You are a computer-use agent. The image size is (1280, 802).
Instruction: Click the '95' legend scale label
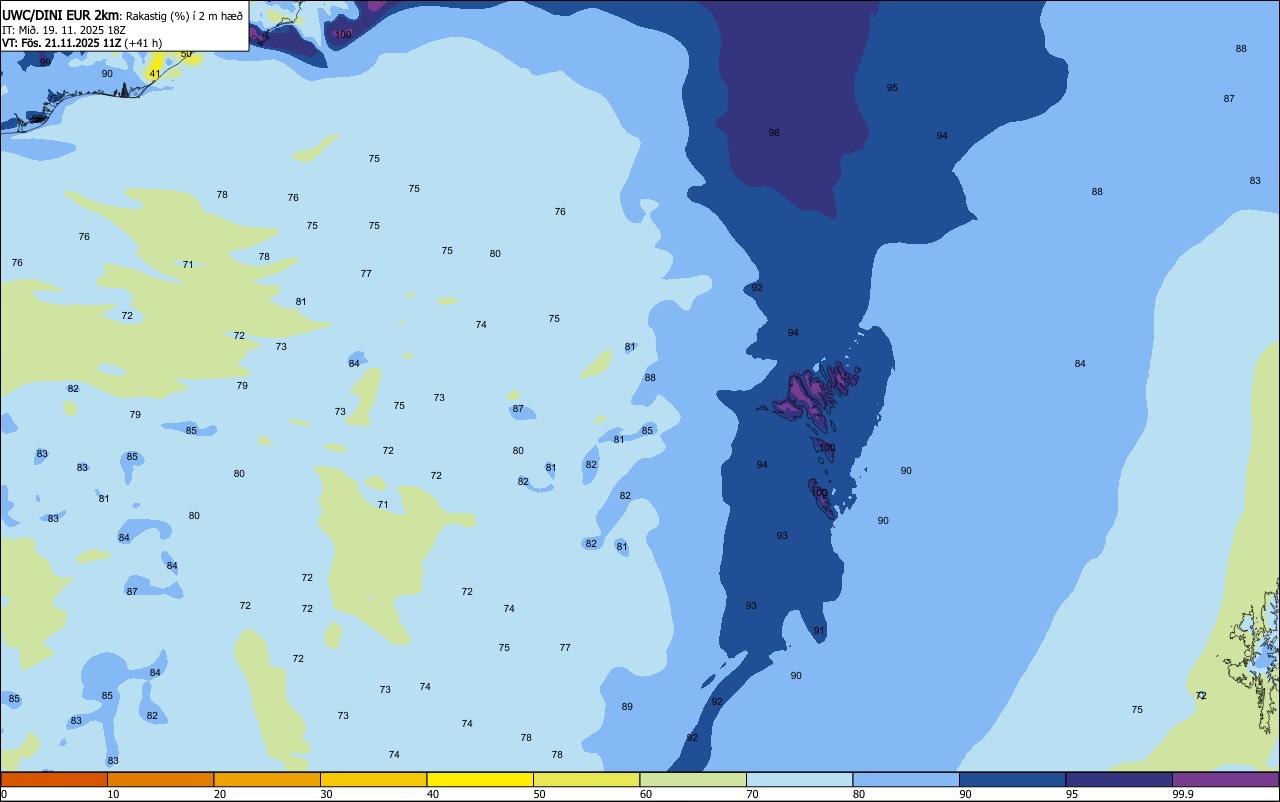[1072, 794]
